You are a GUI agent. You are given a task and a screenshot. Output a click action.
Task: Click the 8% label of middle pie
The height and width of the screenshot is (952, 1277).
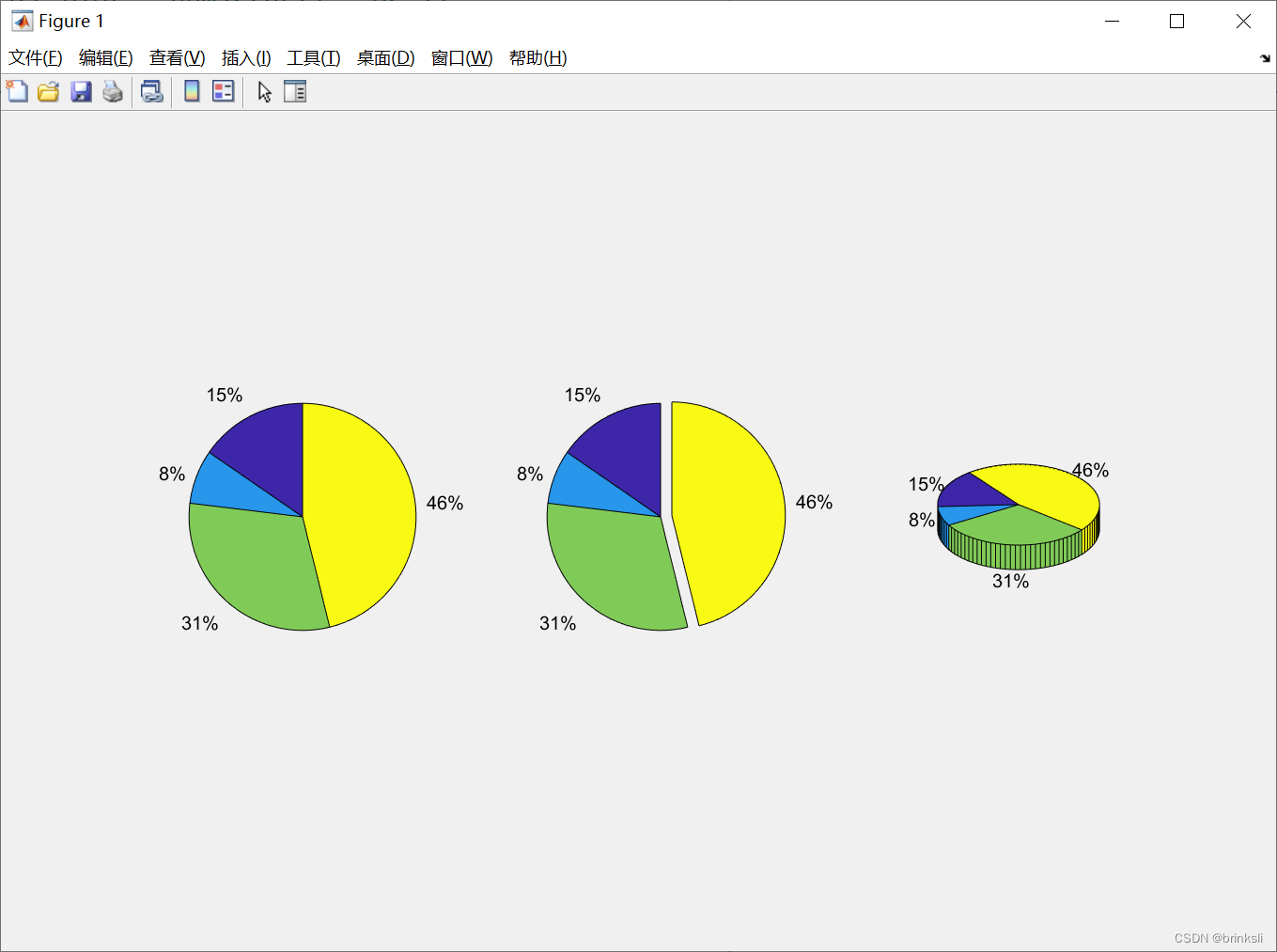(530, 474)
